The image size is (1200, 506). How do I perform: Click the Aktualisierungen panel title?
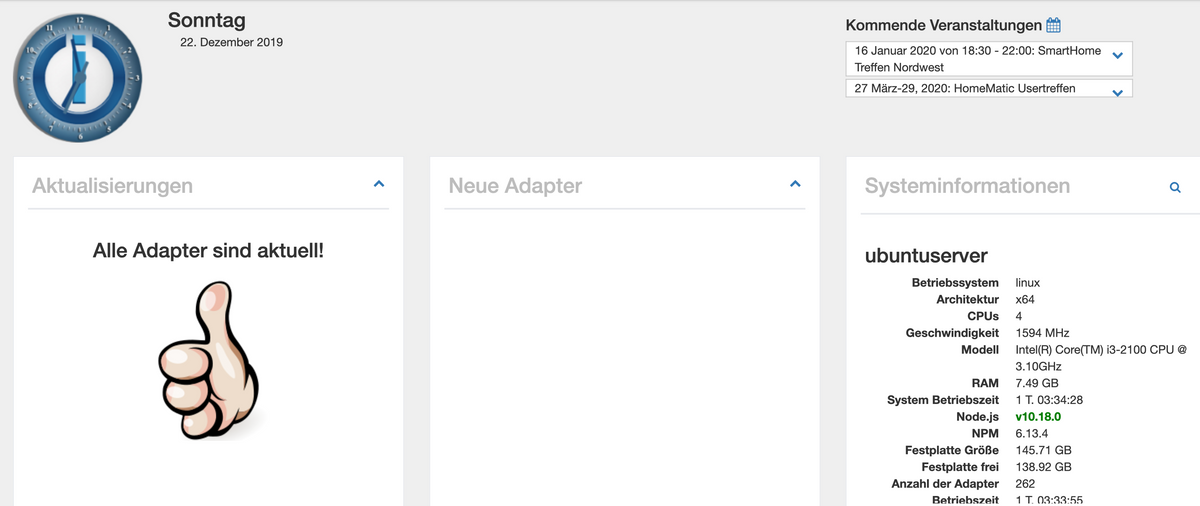pyautogui.click(x=112, y=186)
